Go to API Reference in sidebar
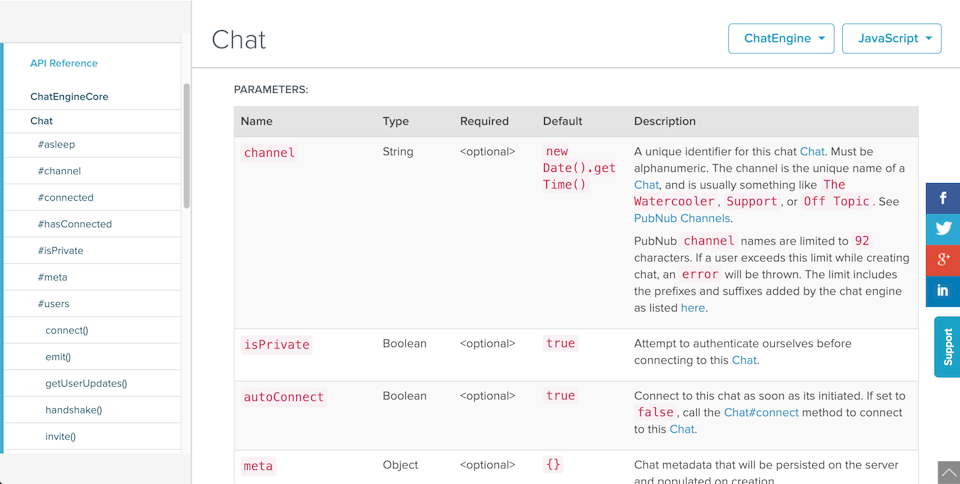The image size is (960, 484). tap(64, 63)
